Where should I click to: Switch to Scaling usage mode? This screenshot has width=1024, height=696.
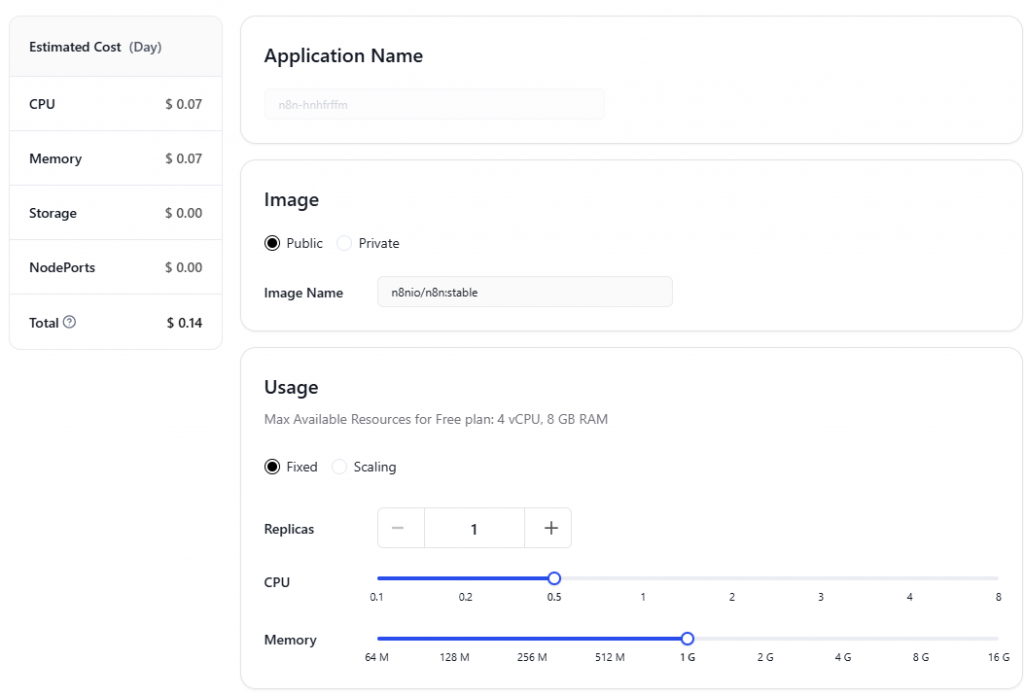click(340, 467)
